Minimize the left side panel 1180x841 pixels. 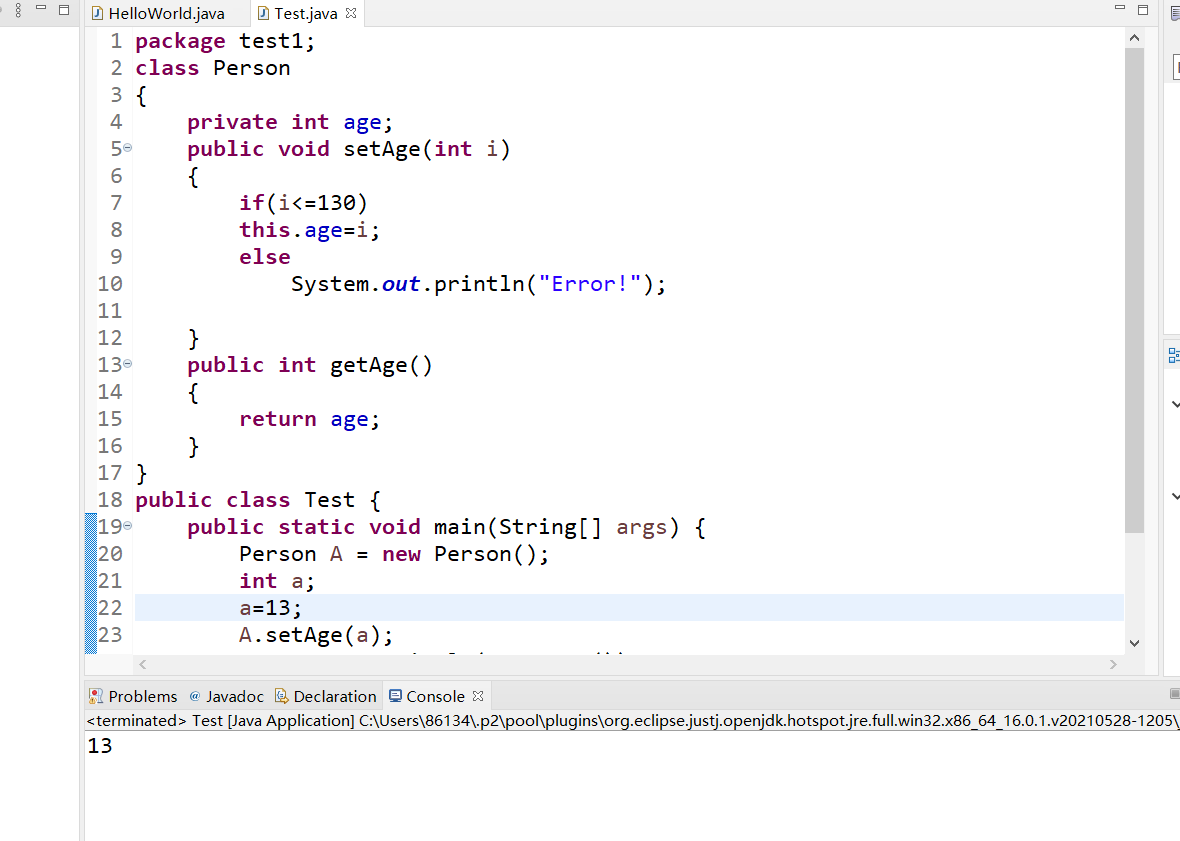tap(41, 8)
